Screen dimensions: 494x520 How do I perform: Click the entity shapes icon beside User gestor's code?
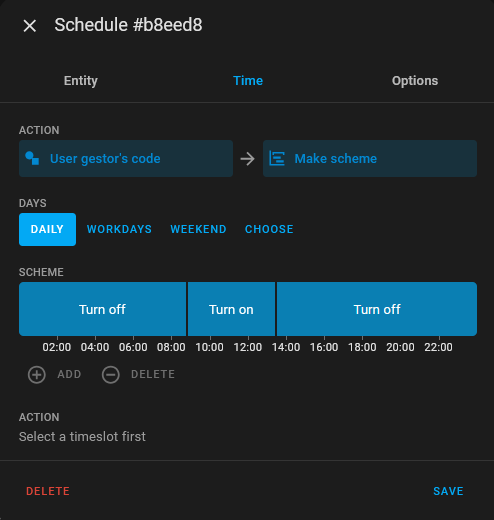click(x=32, y=158)
